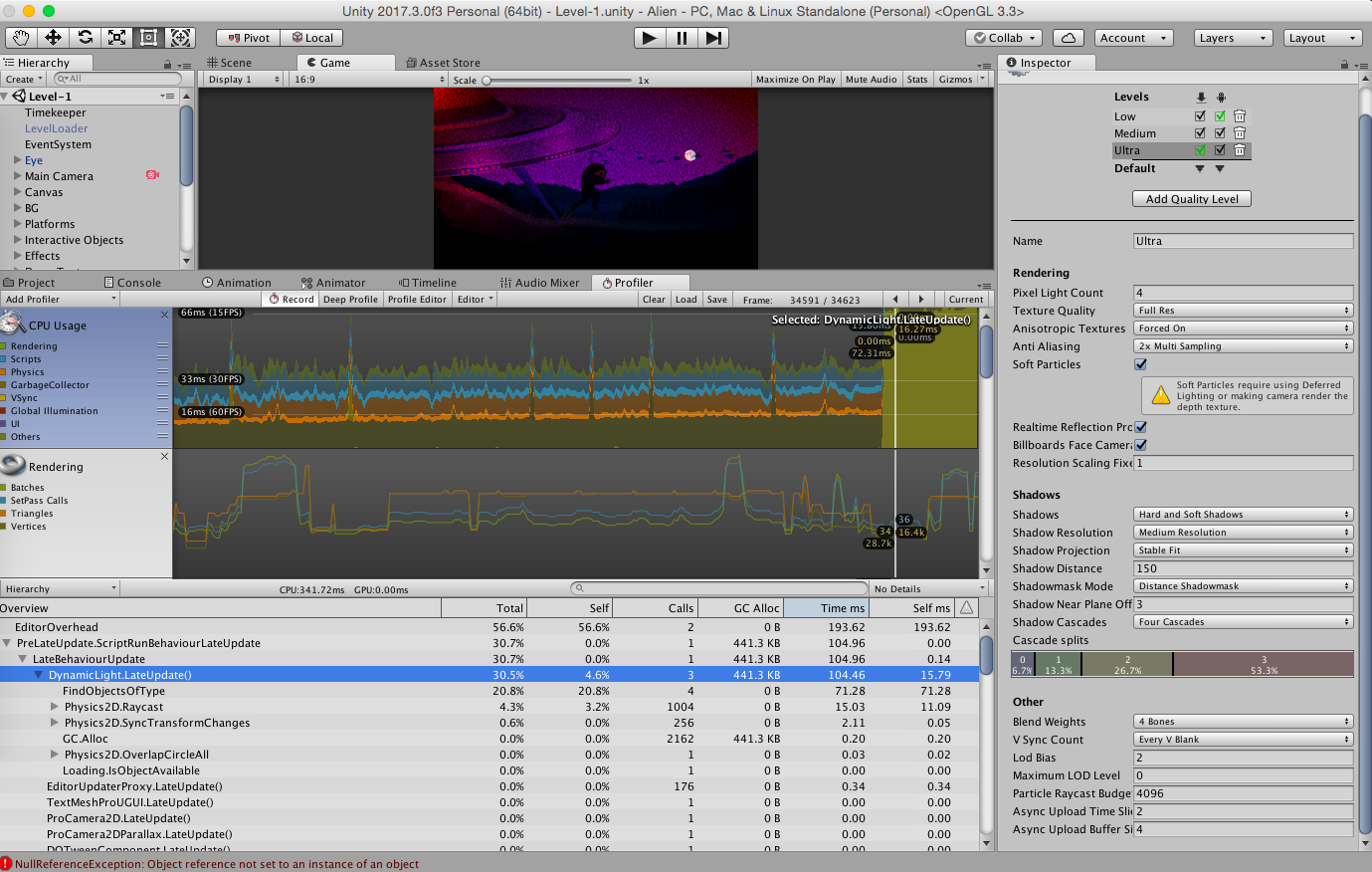This screenshot has width=1372, height=872.
Task: Close the Rendering profiler module
Action: point(165,456)
